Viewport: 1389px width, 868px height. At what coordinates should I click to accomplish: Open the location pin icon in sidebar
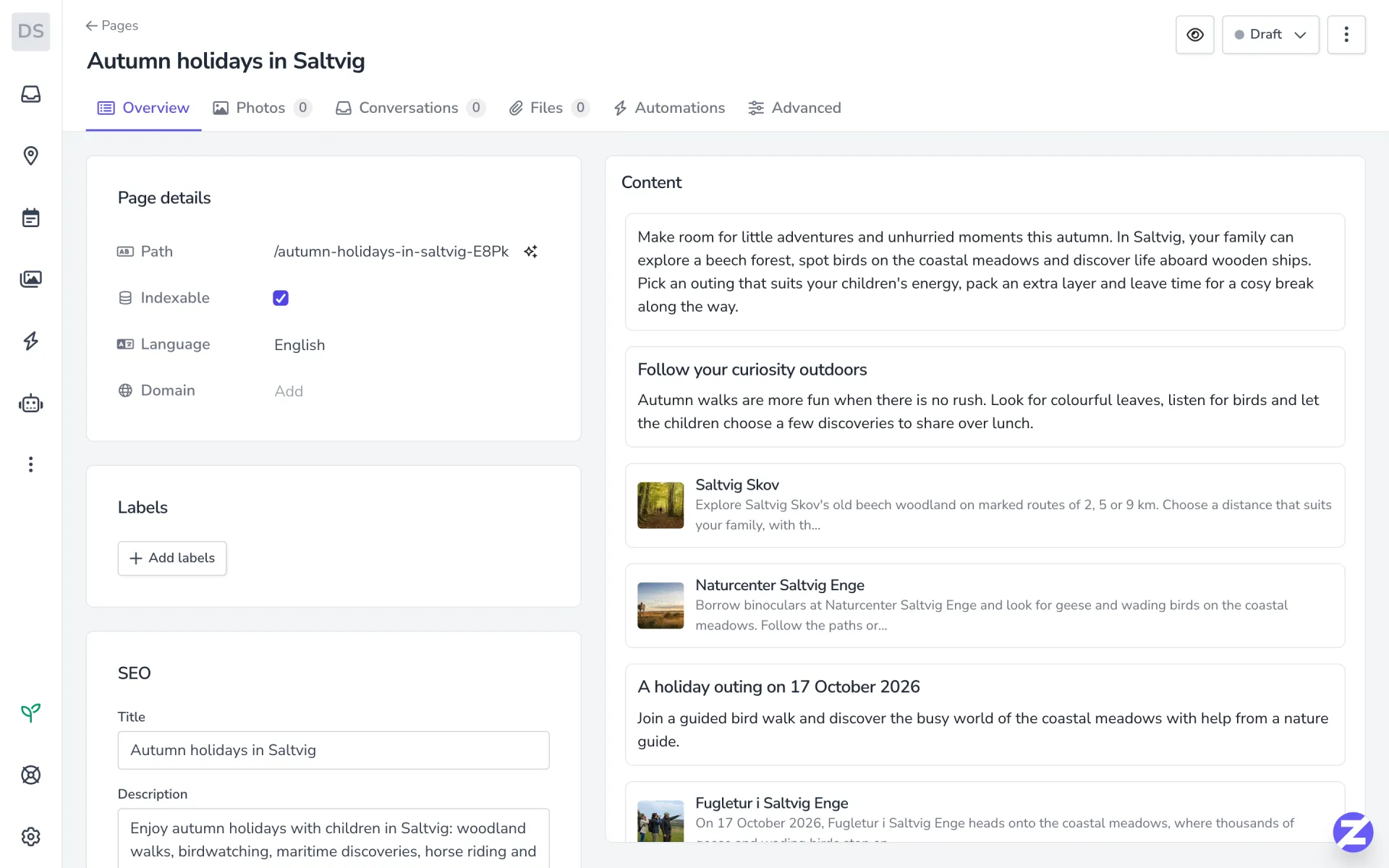pos(30,156)
